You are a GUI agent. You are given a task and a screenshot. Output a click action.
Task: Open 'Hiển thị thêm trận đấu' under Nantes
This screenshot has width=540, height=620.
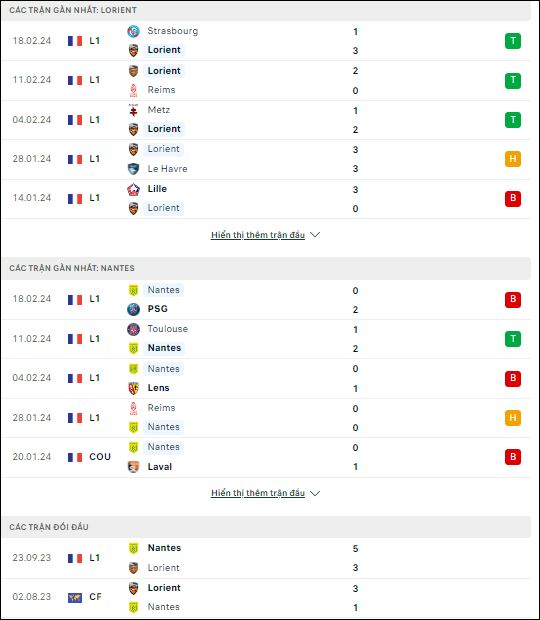258,493
